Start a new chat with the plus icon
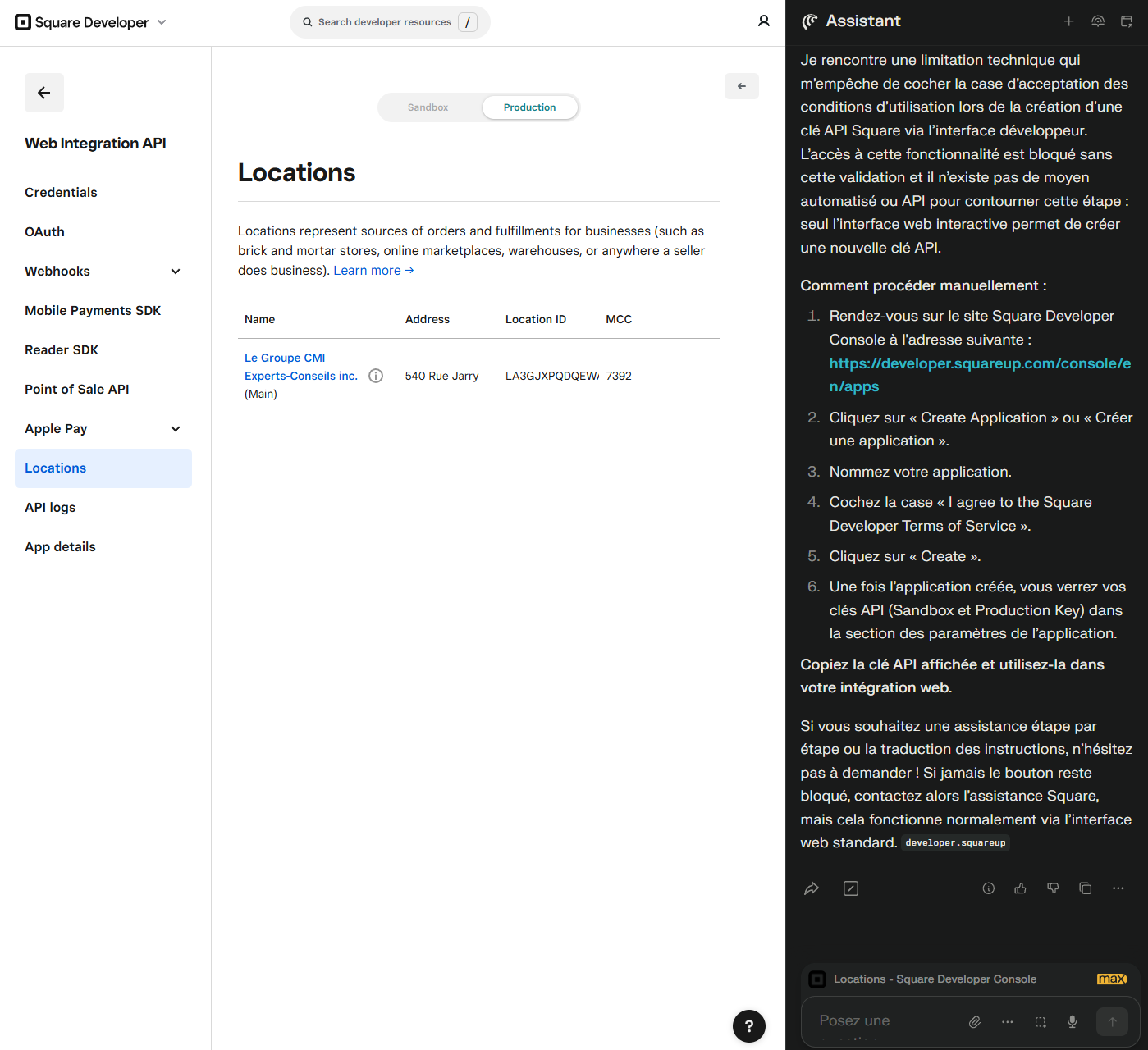Screen dimensions: 1148x1050 [x=1068, y=21]
